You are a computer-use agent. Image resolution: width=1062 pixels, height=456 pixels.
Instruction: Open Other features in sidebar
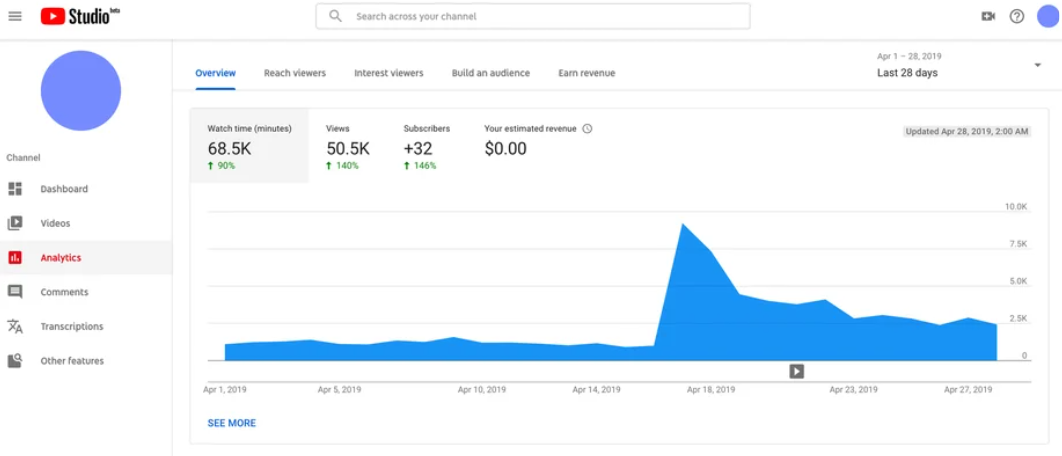click(71, 361)
